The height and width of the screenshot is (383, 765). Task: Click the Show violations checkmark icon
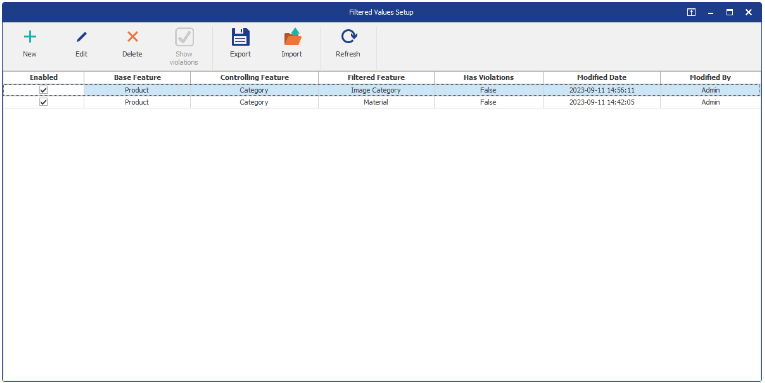pyautogui.click(x=184, y=37)
